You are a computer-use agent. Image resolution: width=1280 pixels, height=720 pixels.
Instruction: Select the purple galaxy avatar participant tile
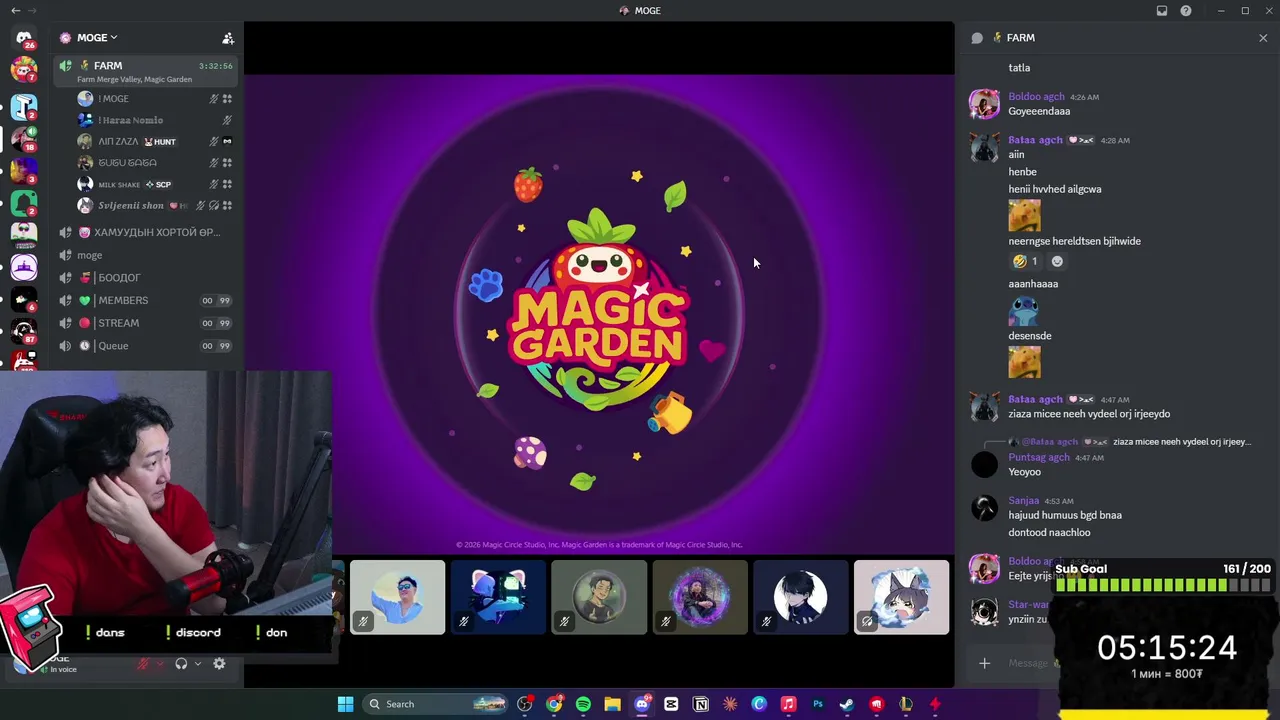pyautogui.click(x=699, y=597)
